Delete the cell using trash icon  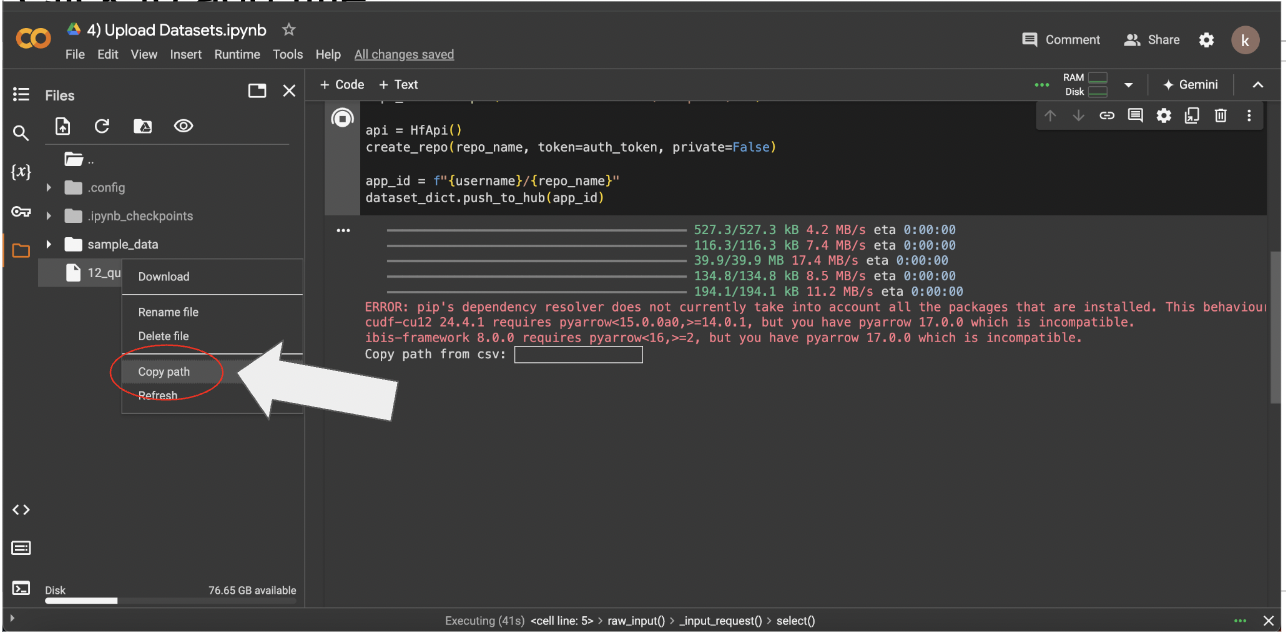[x=1220, y=116]
